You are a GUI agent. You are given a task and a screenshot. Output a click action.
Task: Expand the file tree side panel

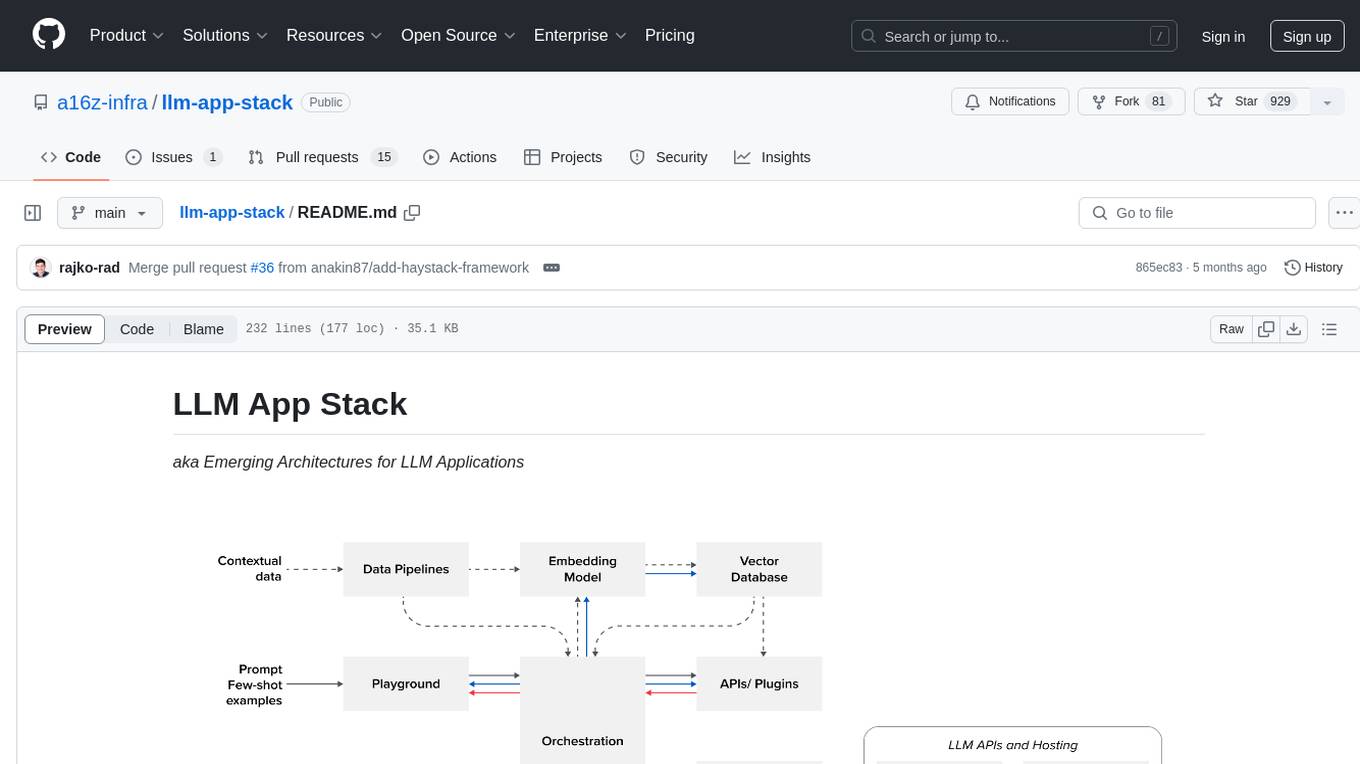point(33,213)
